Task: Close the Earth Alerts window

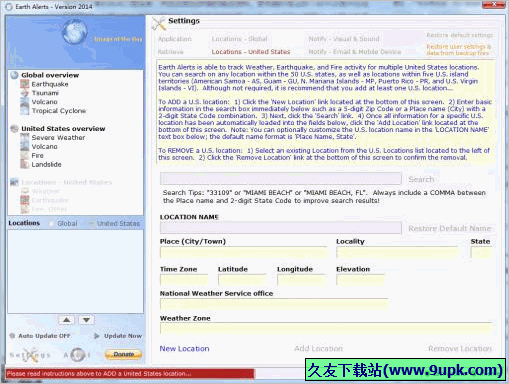Action: coord(494,4)
